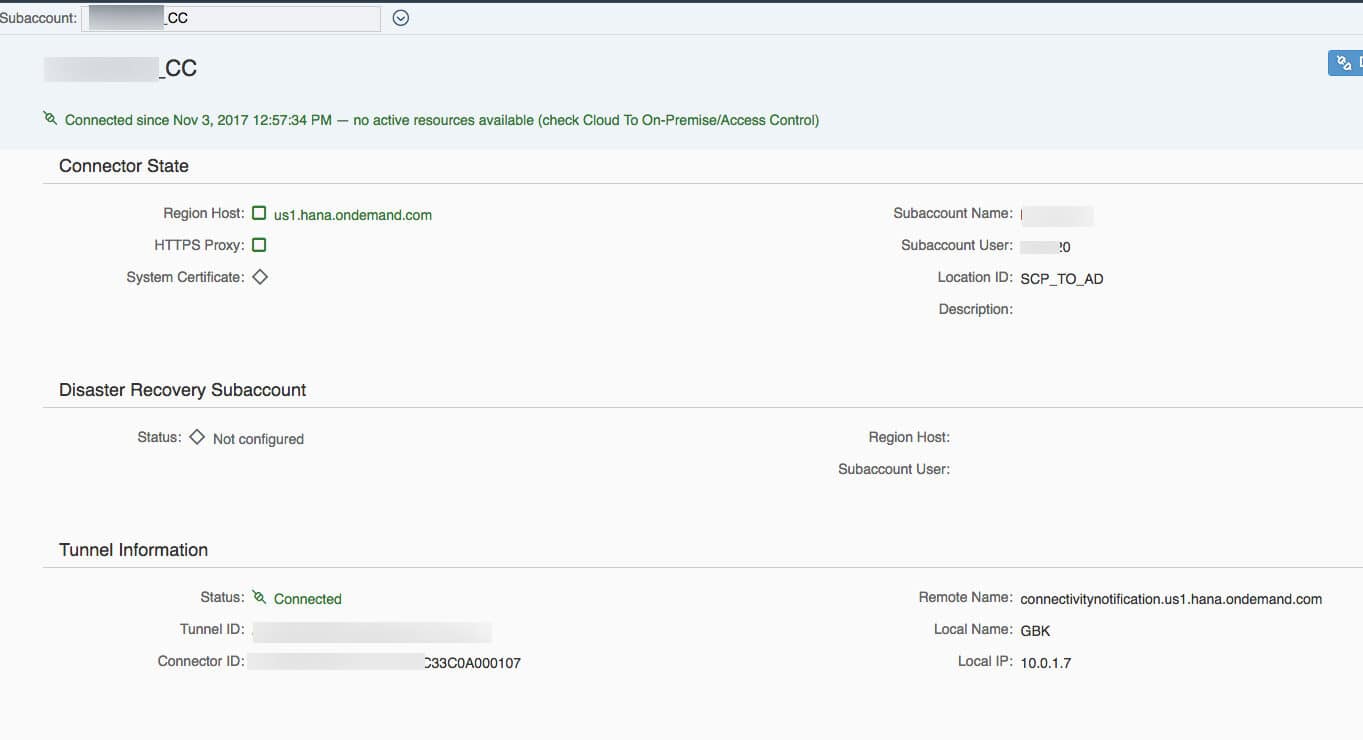Click the Local Name value GBK
Screen dimensions: 1363x740
[x=1035, y=631]
